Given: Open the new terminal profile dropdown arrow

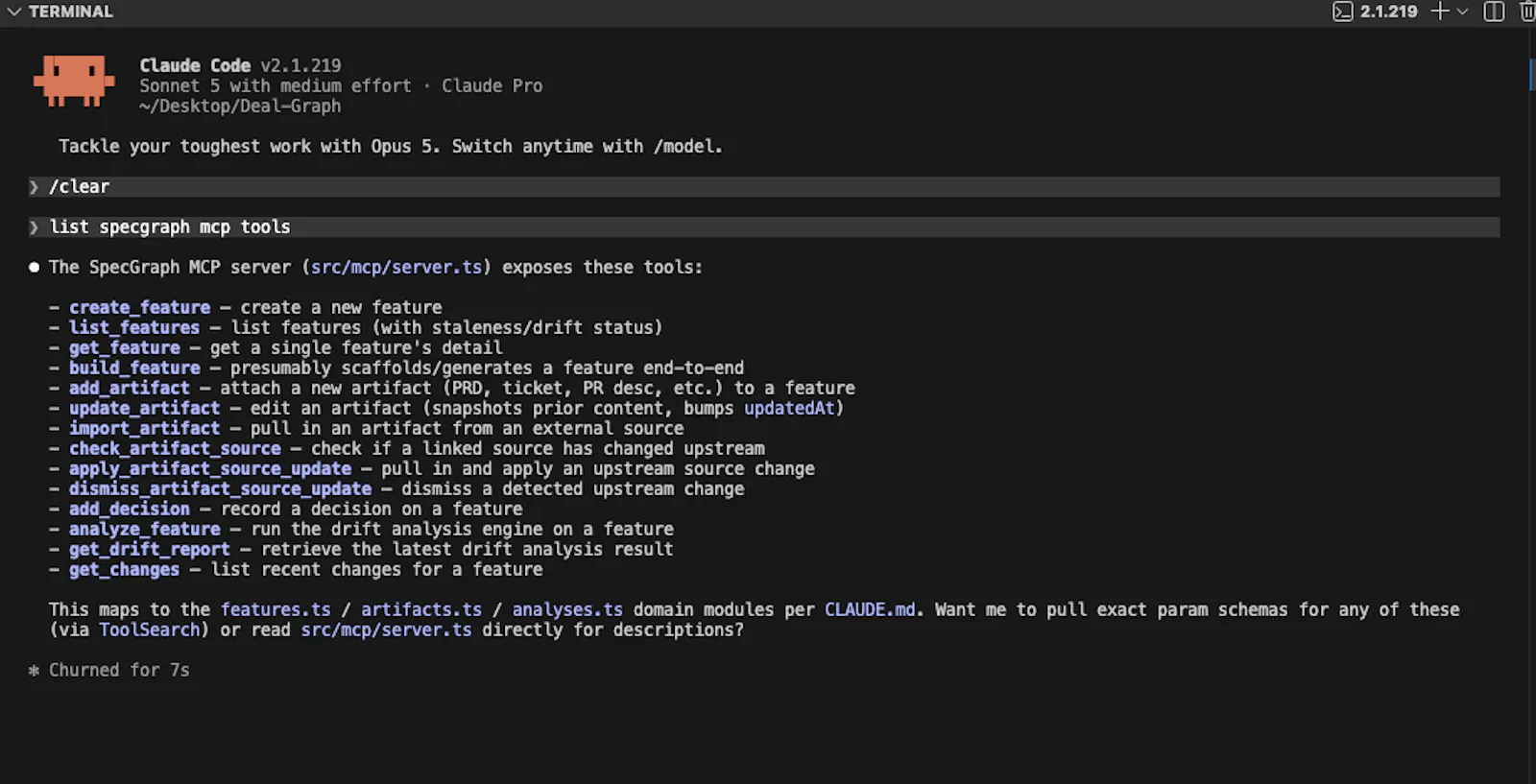Looking at the screenshot, I should click(1462, 12).
